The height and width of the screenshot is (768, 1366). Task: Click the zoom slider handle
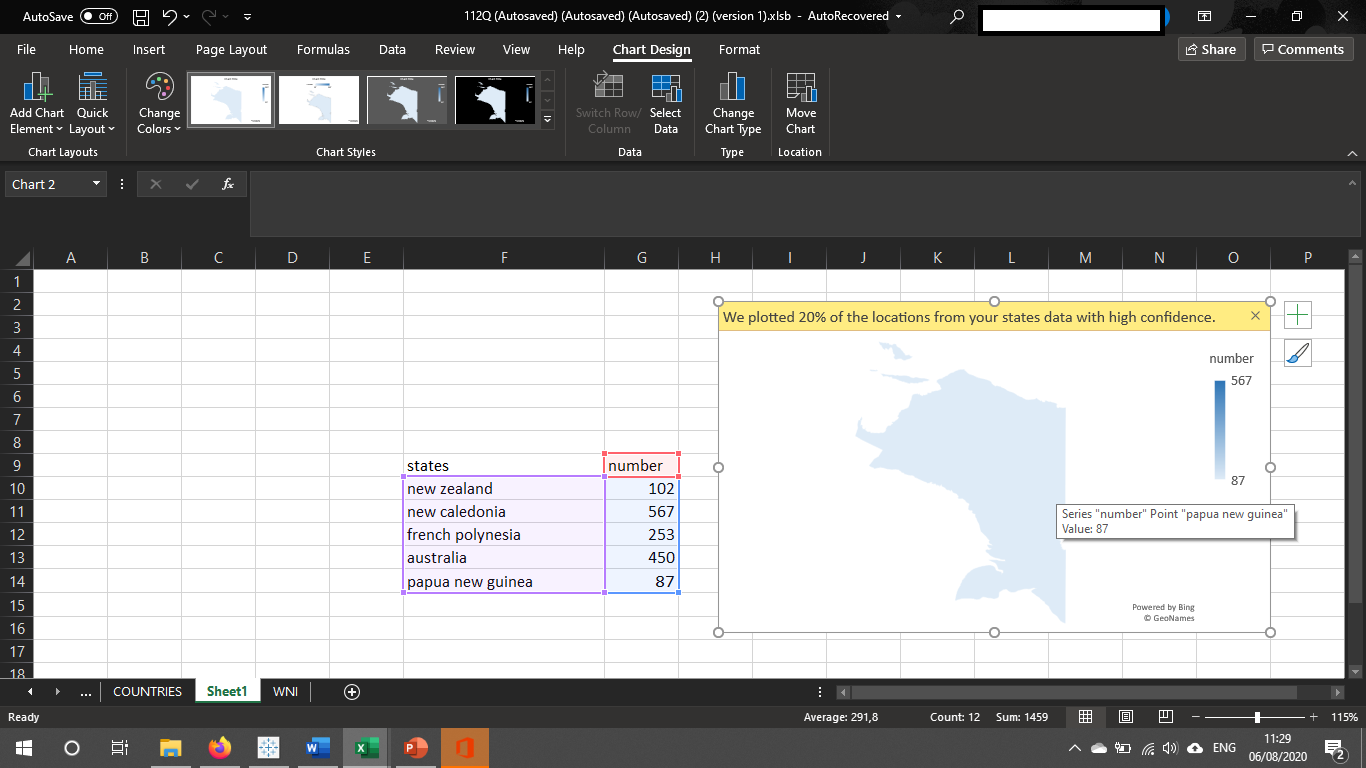pyautogui.click(x=1257, y=717)
